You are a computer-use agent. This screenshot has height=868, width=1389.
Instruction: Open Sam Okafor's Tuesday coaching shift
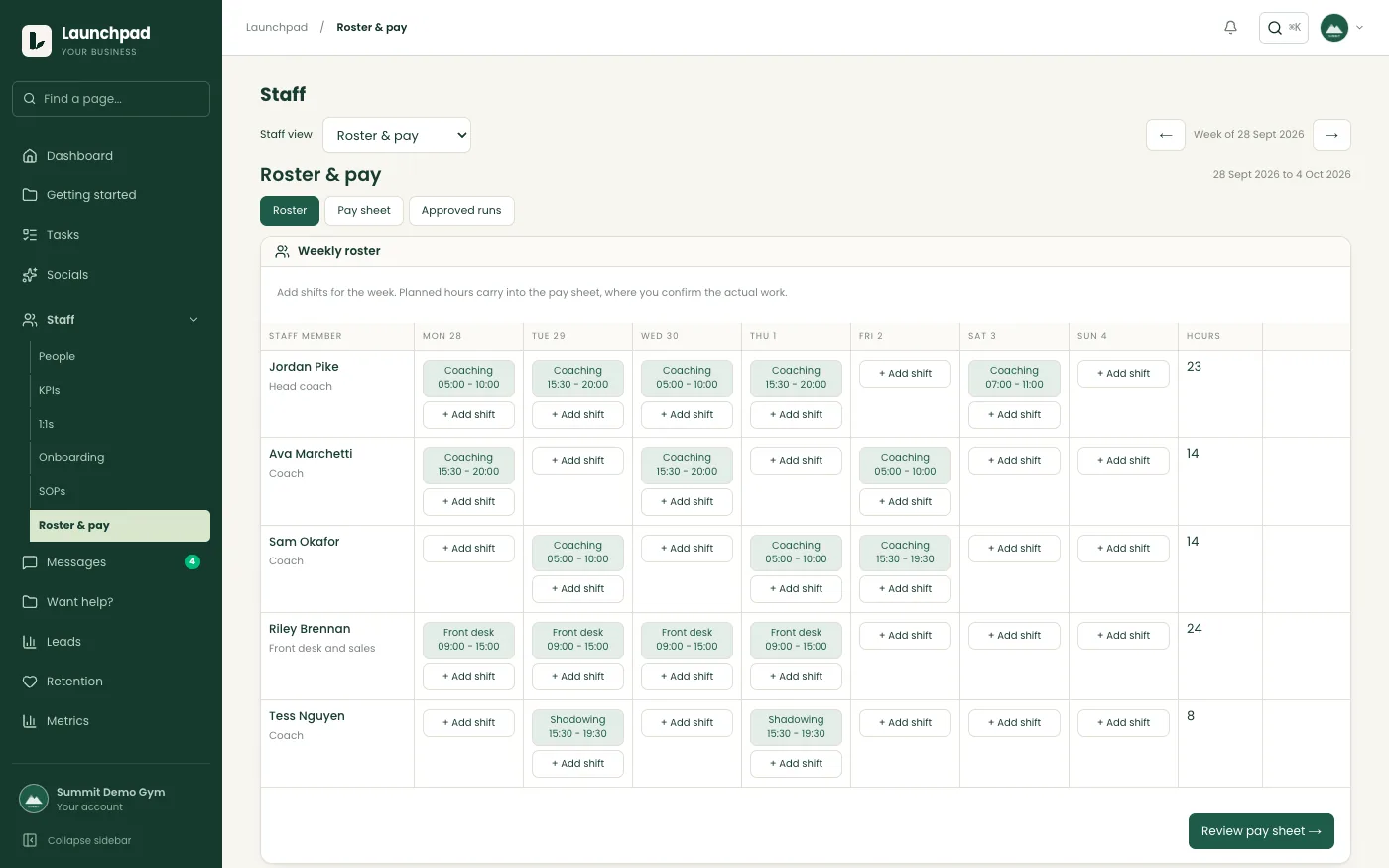tap(577, 553)
